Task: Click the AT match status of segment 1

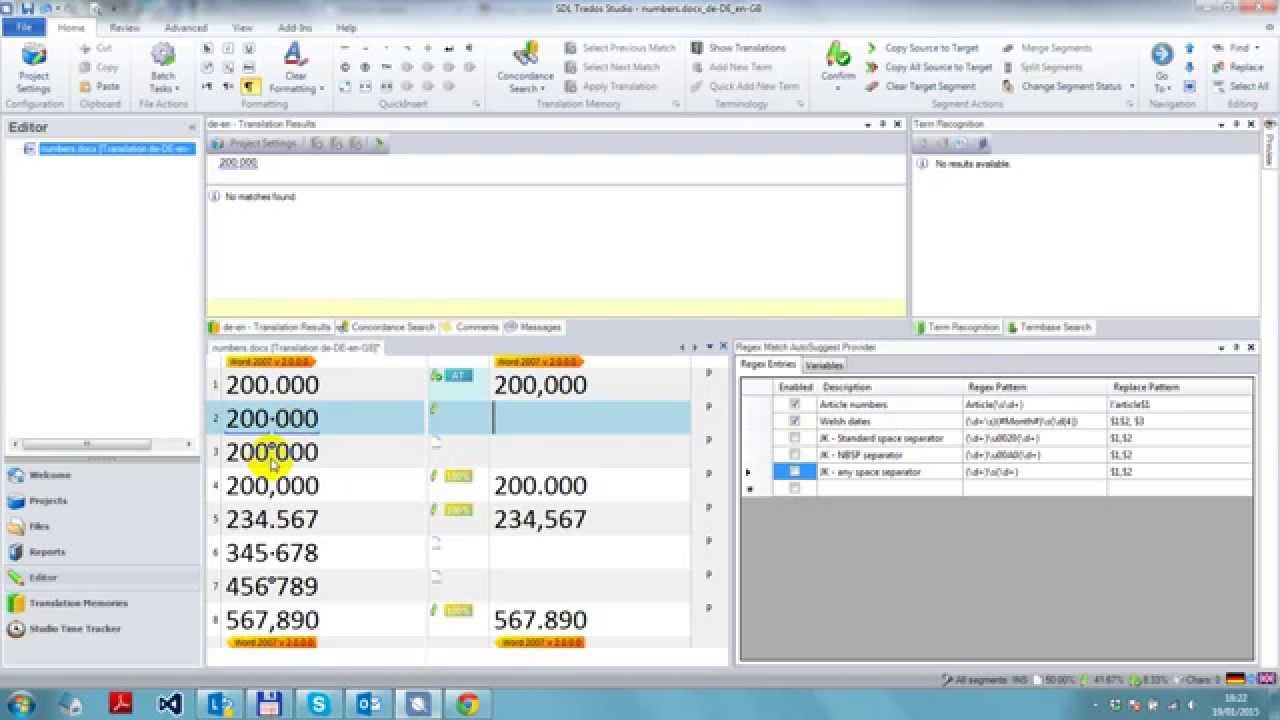Action: coord(458,376)
